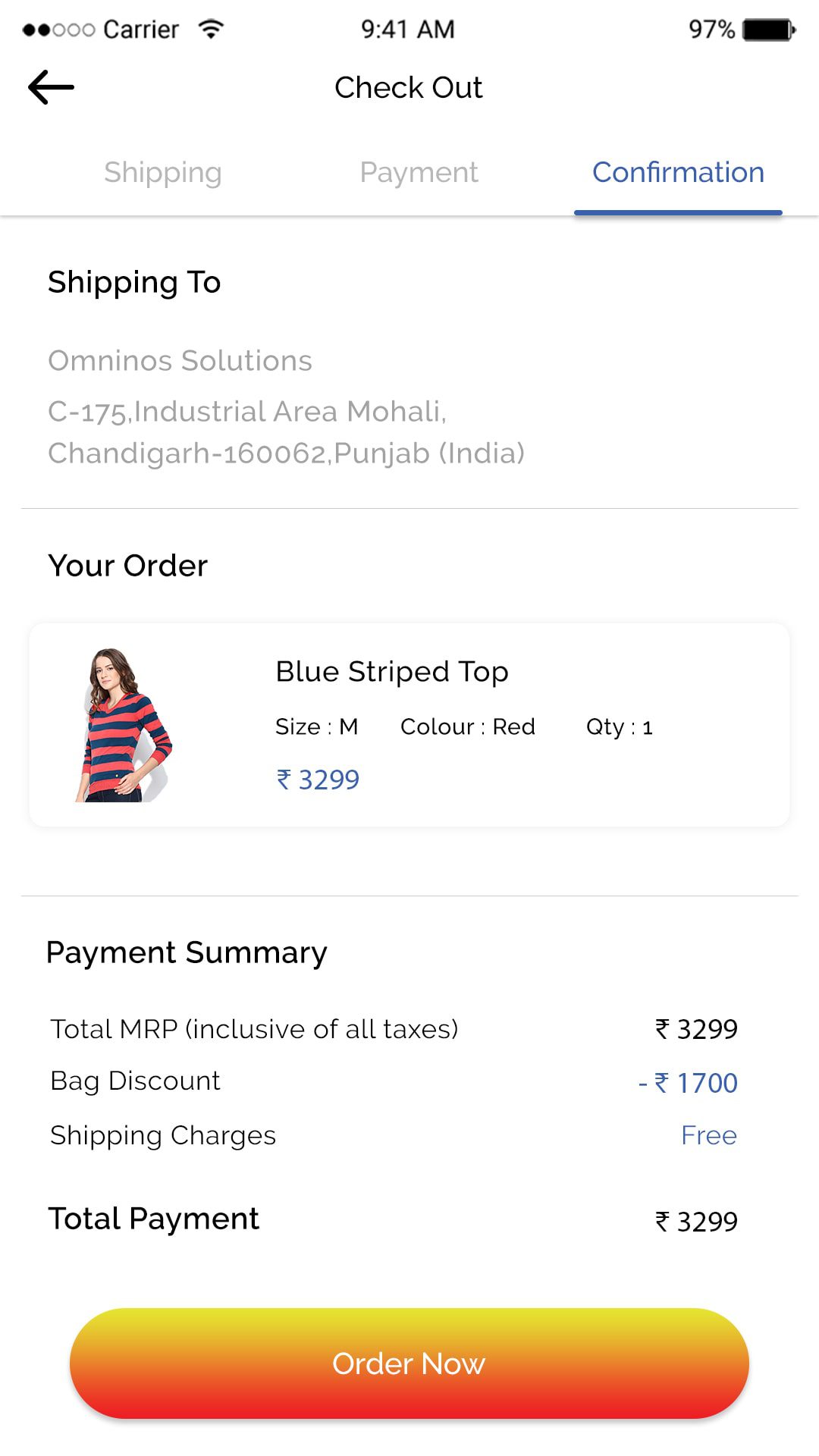
Task: Tap the Wi-Fi status icon
Action: [x=211, y=30]
